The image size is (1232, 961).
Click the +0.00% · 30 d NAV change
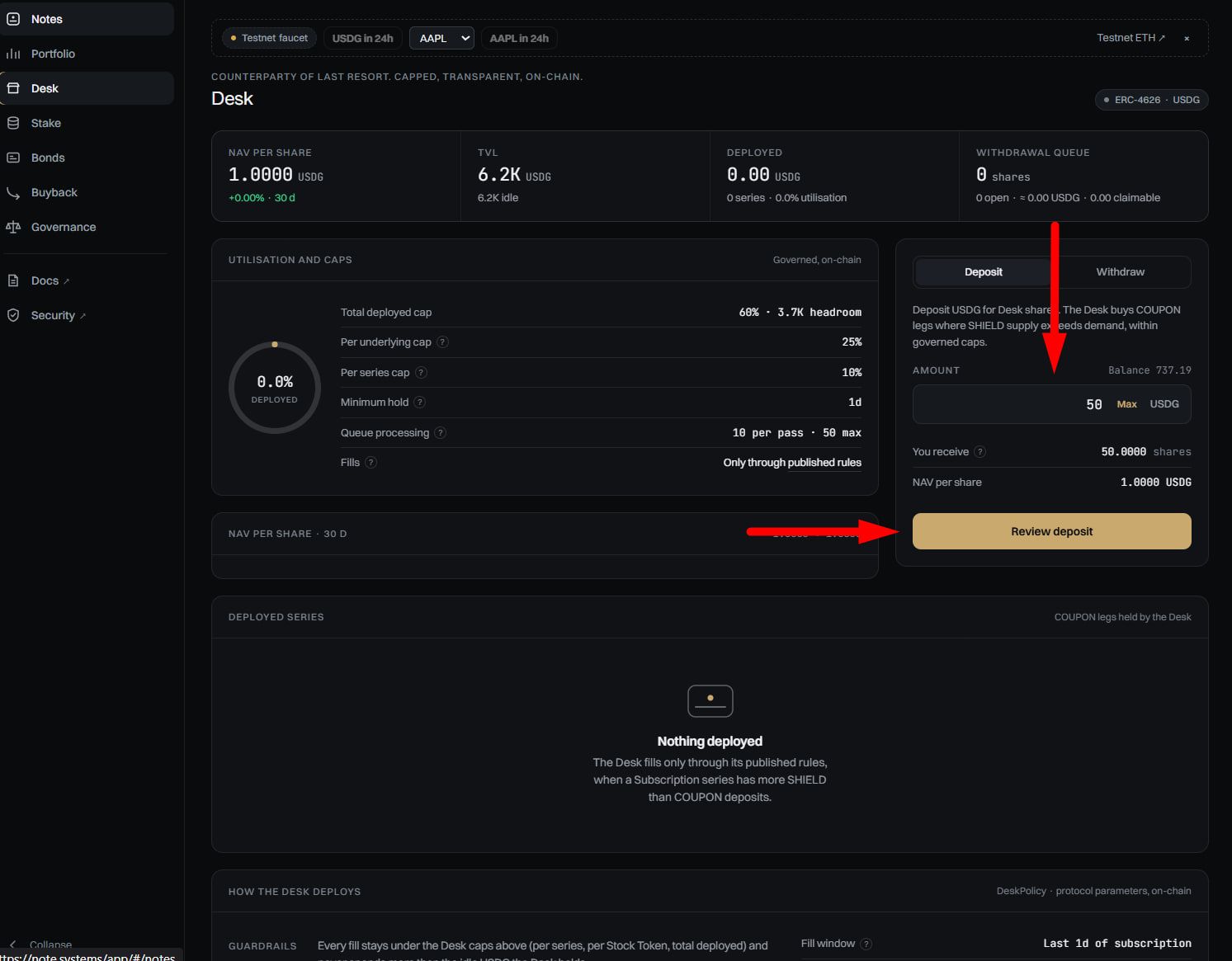pos(262,198)
